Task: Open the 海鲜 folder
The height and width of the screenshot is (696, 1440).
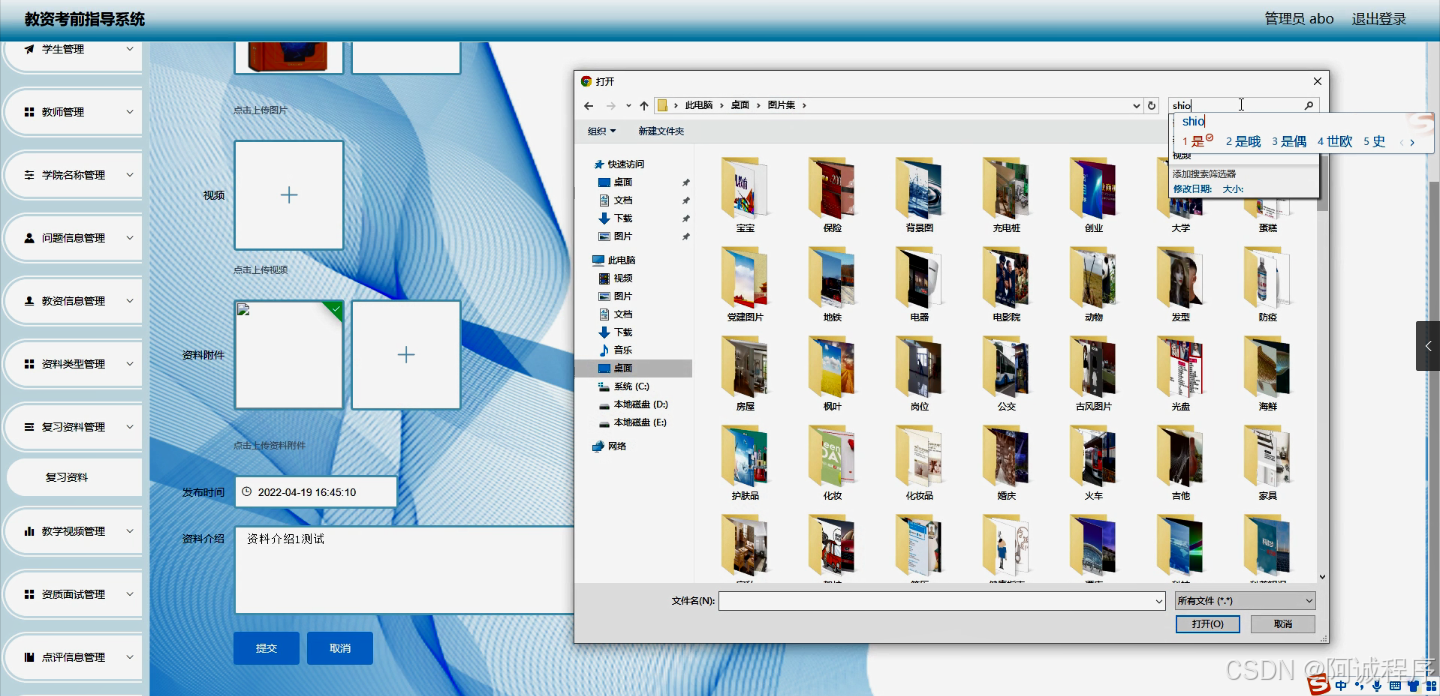Action: point(1268,374)
